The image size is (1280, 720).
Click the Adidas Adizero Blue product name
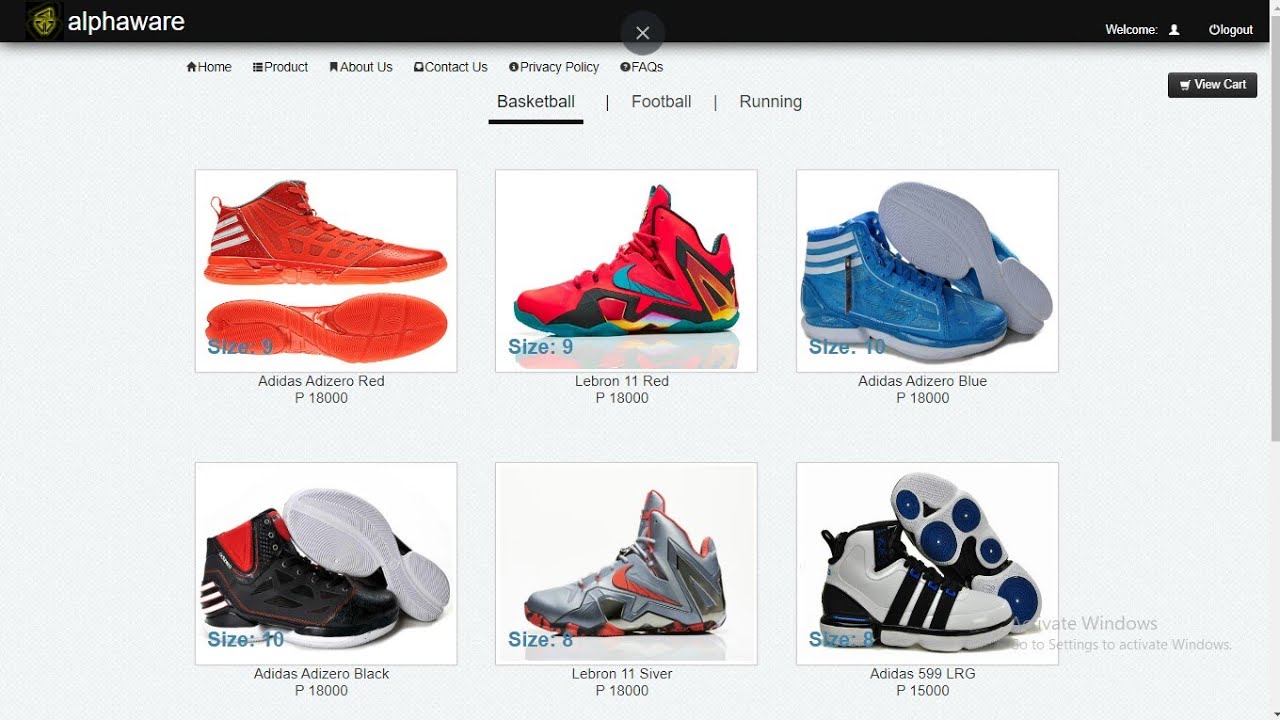click(922, 381)
